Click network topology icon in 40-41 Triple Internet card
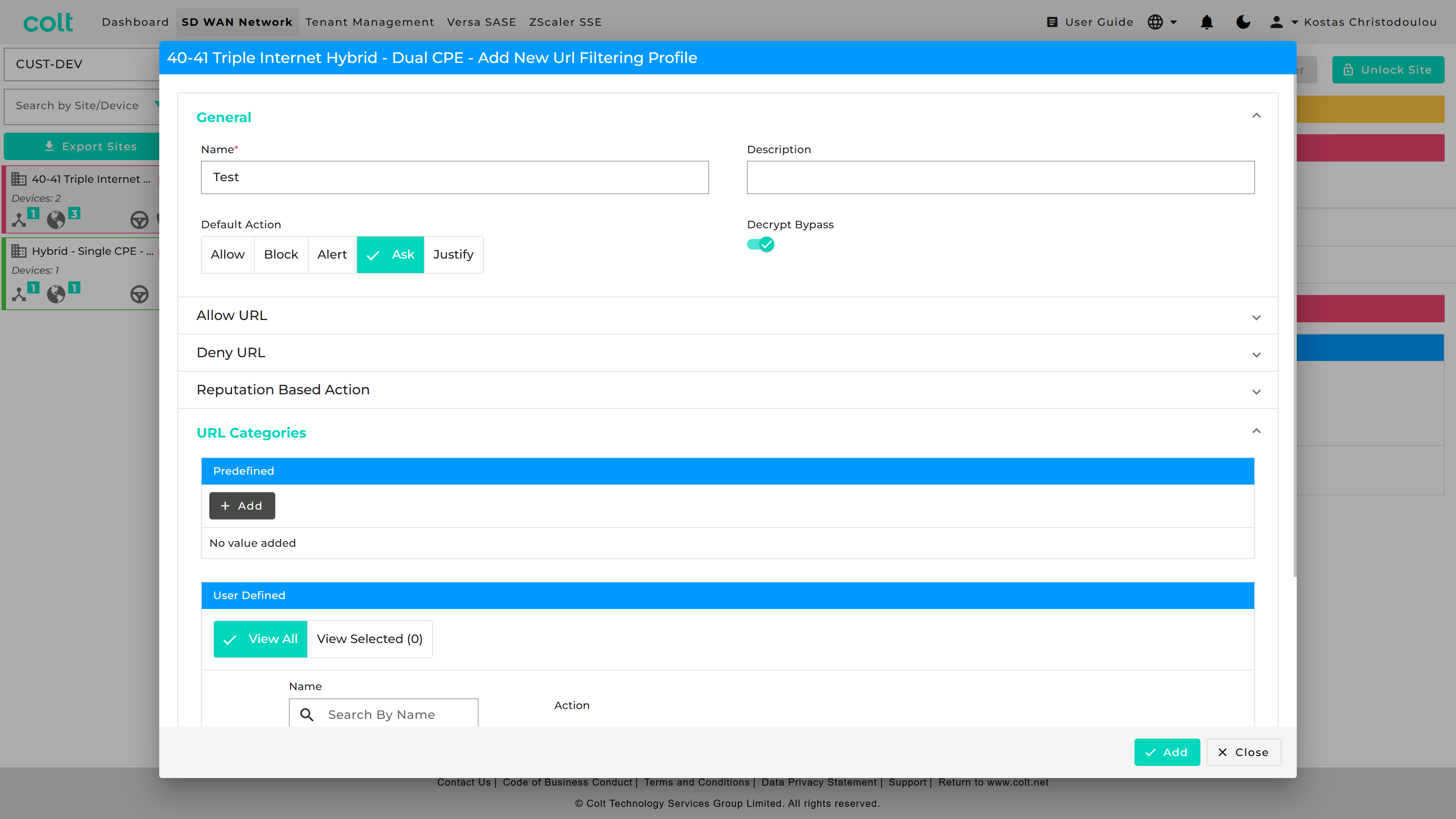 pyautogui.click(x=19, y=219)
